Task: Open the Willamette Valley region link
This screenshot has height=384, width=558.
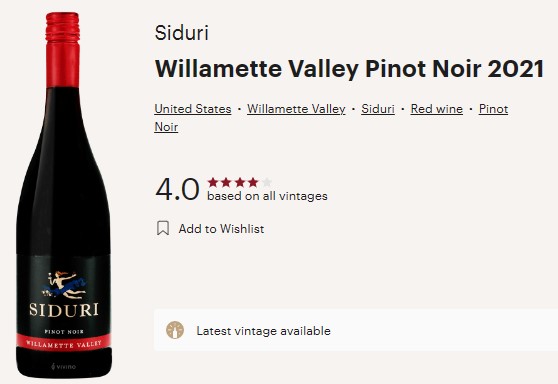Action: pyautogui.click(x=296, y=109)
